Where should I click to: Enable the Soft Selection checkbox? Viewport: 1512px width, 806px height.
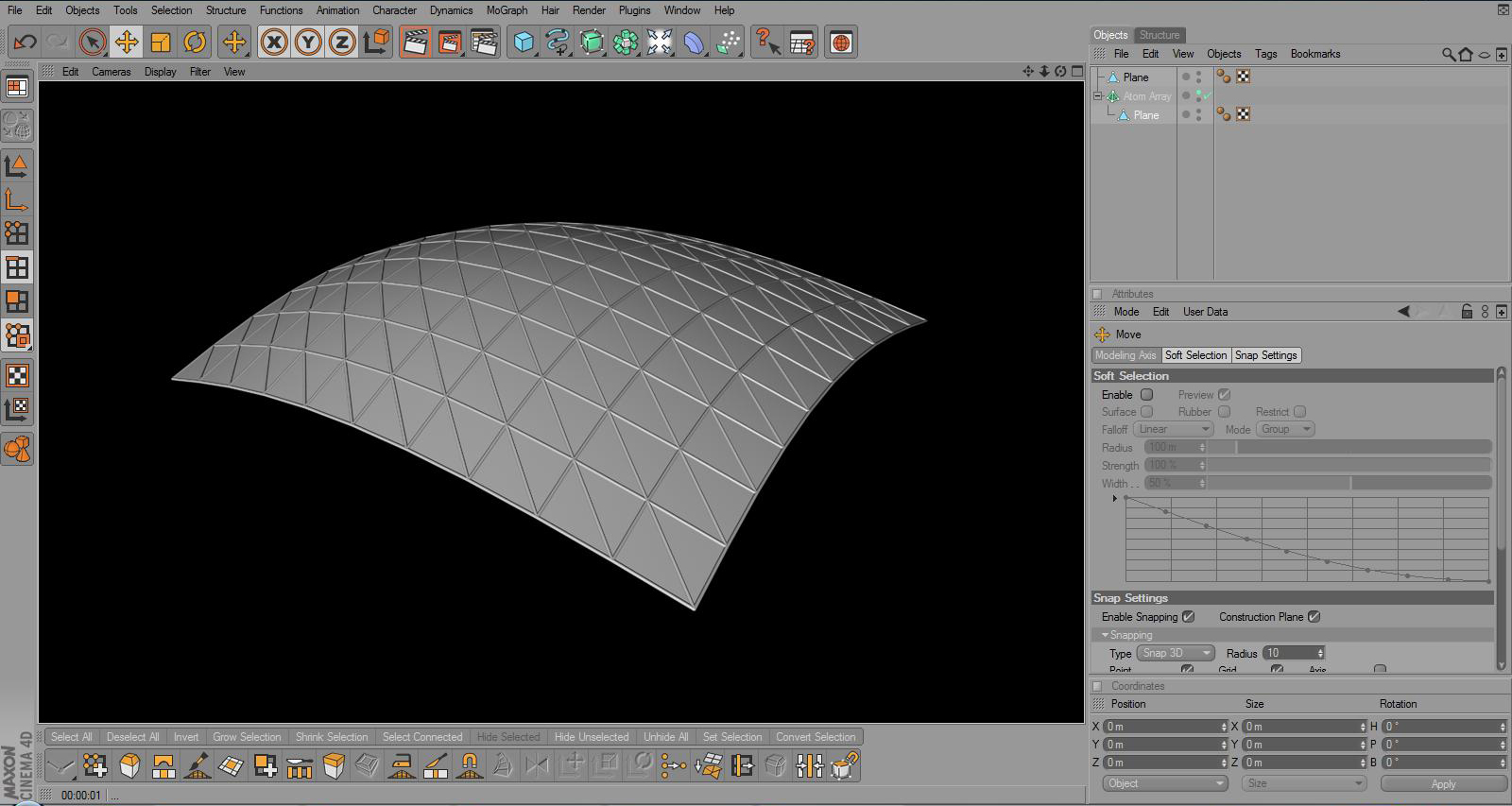tap(1146, 395)
